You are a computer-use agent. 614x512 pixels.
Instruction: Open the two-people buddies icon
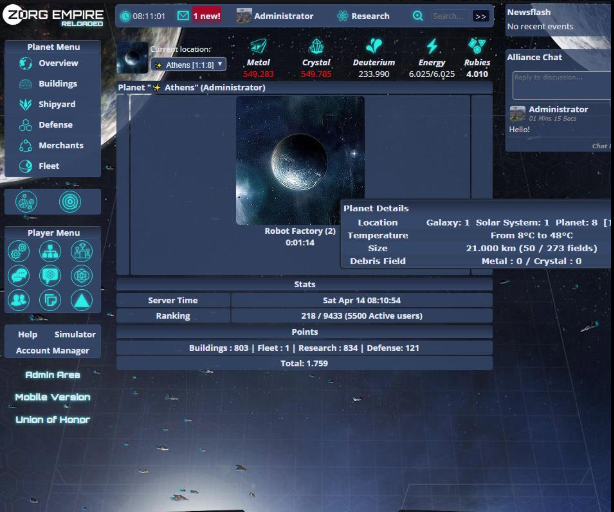(x=19, y=300)
